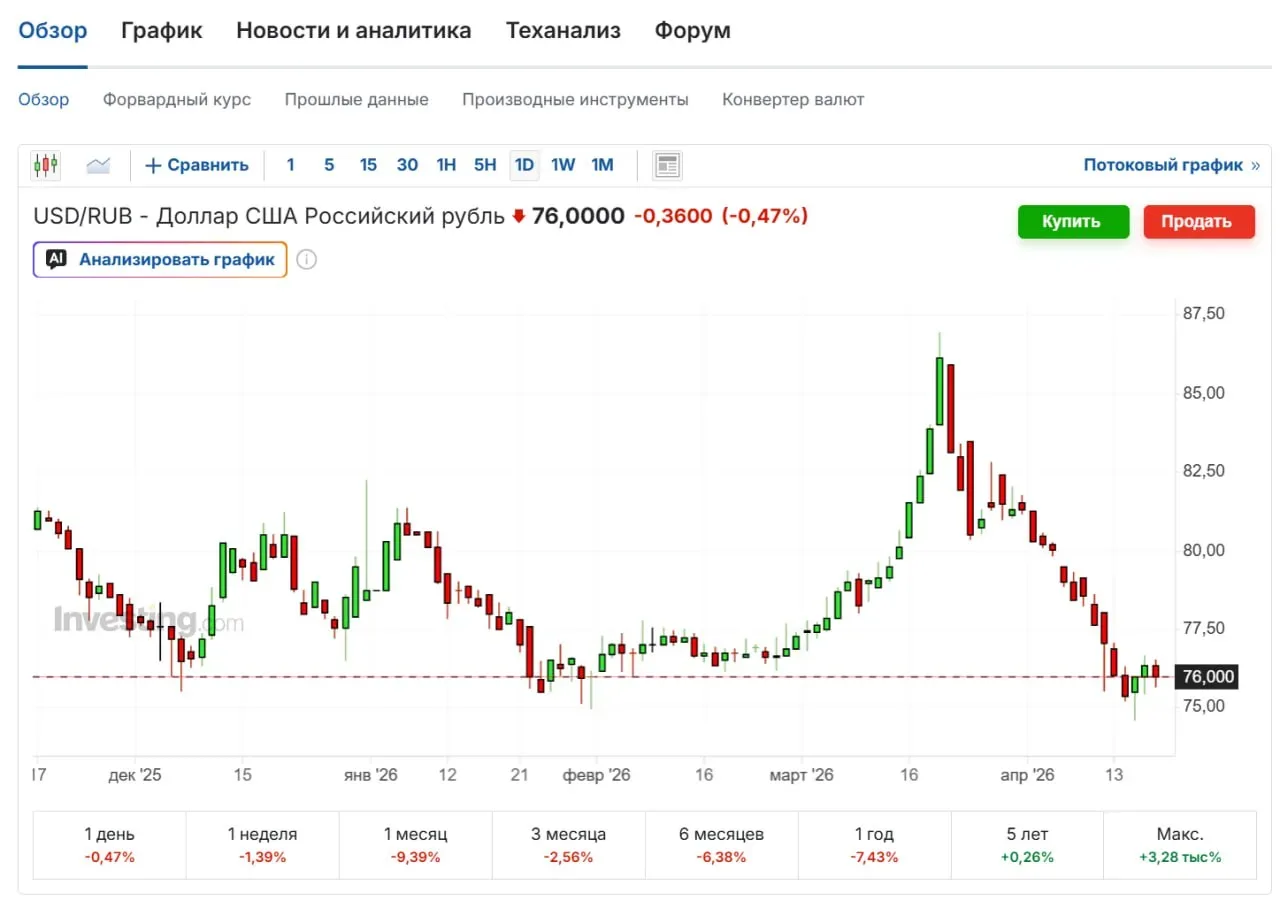The image size is (1280, 900).
Task: Select the 1W timeframe interval
Action: tap(563, 165)
